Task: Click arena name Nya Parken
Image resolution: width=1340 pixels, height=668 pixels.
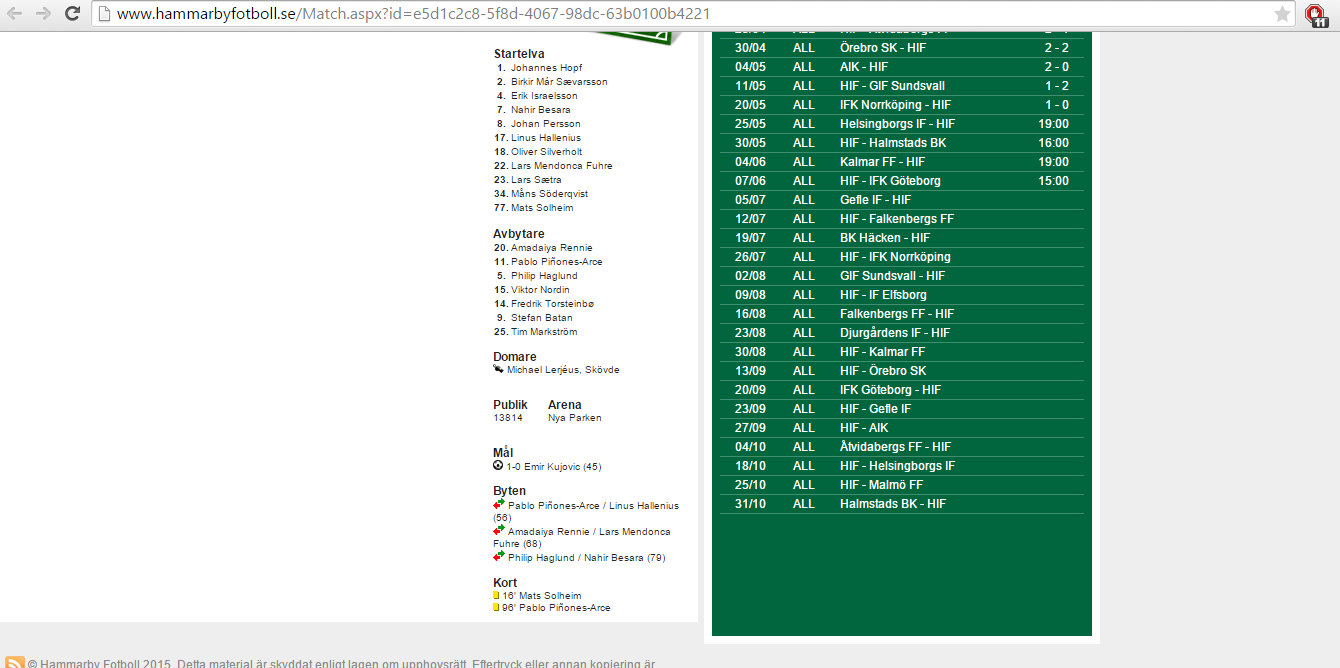Action: pos(575,418)
